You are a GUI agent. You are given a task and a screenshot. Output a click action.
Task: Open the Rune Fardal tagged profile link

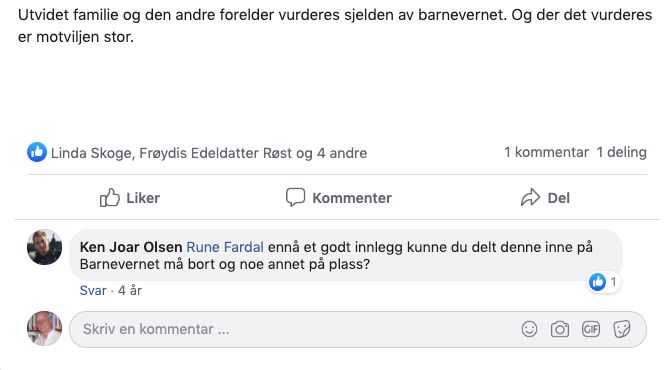tap(225, 247)
